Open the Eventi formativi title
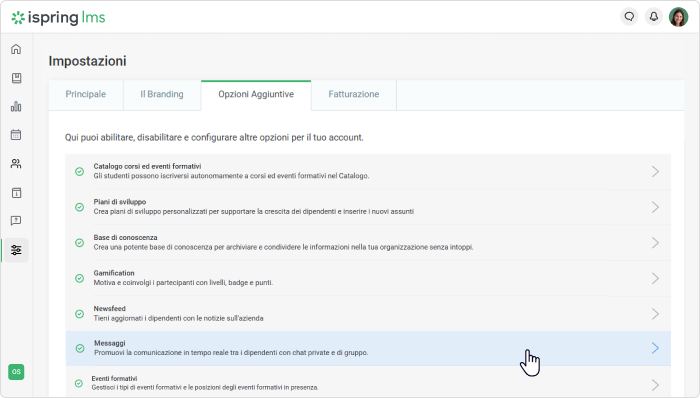 click(x=114, y=378)
